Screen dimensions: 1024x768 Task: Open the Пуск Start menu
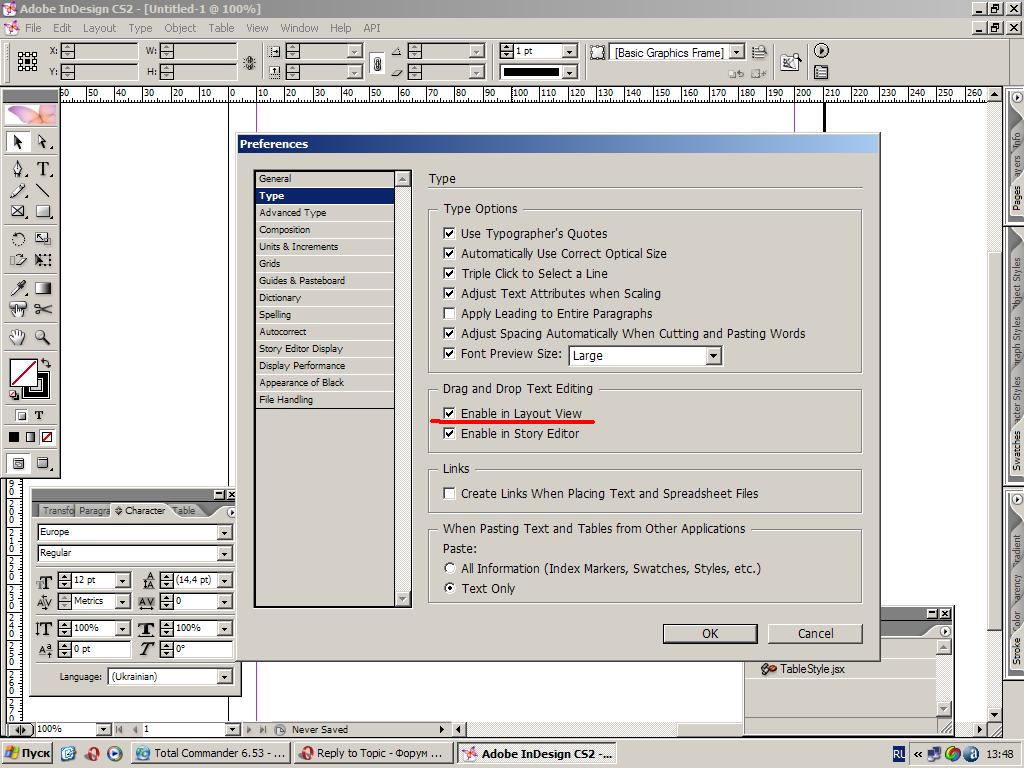click(27, 753)
